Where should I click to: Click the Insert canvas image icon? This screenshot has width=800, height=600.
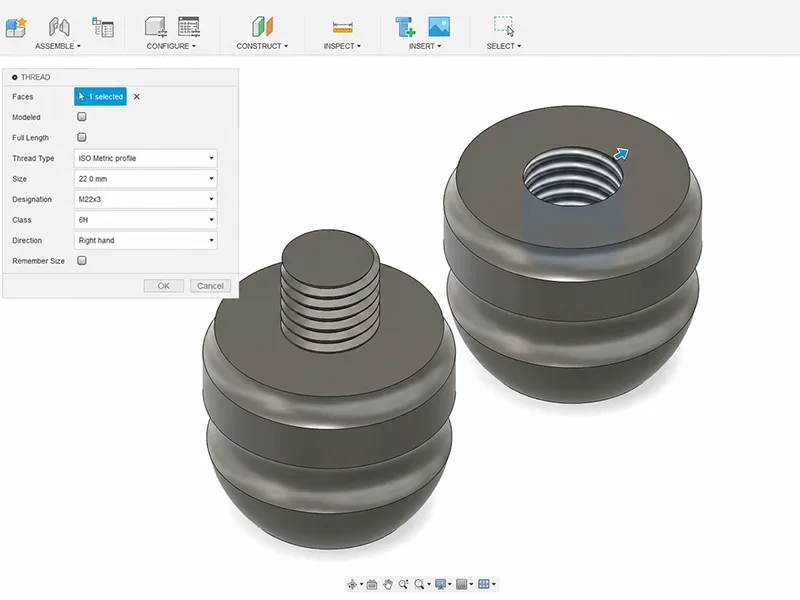coord(439,27)
